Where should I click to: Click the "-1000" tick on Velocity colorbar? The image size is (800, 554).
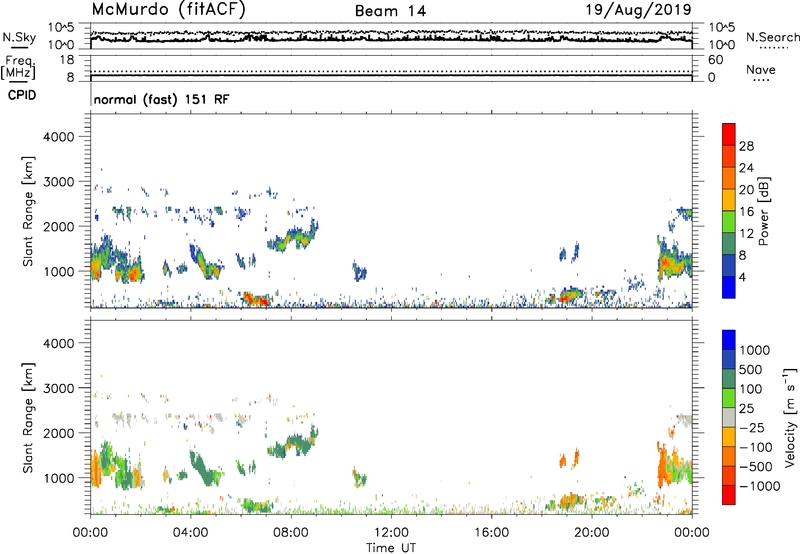[x=759, y=486]
